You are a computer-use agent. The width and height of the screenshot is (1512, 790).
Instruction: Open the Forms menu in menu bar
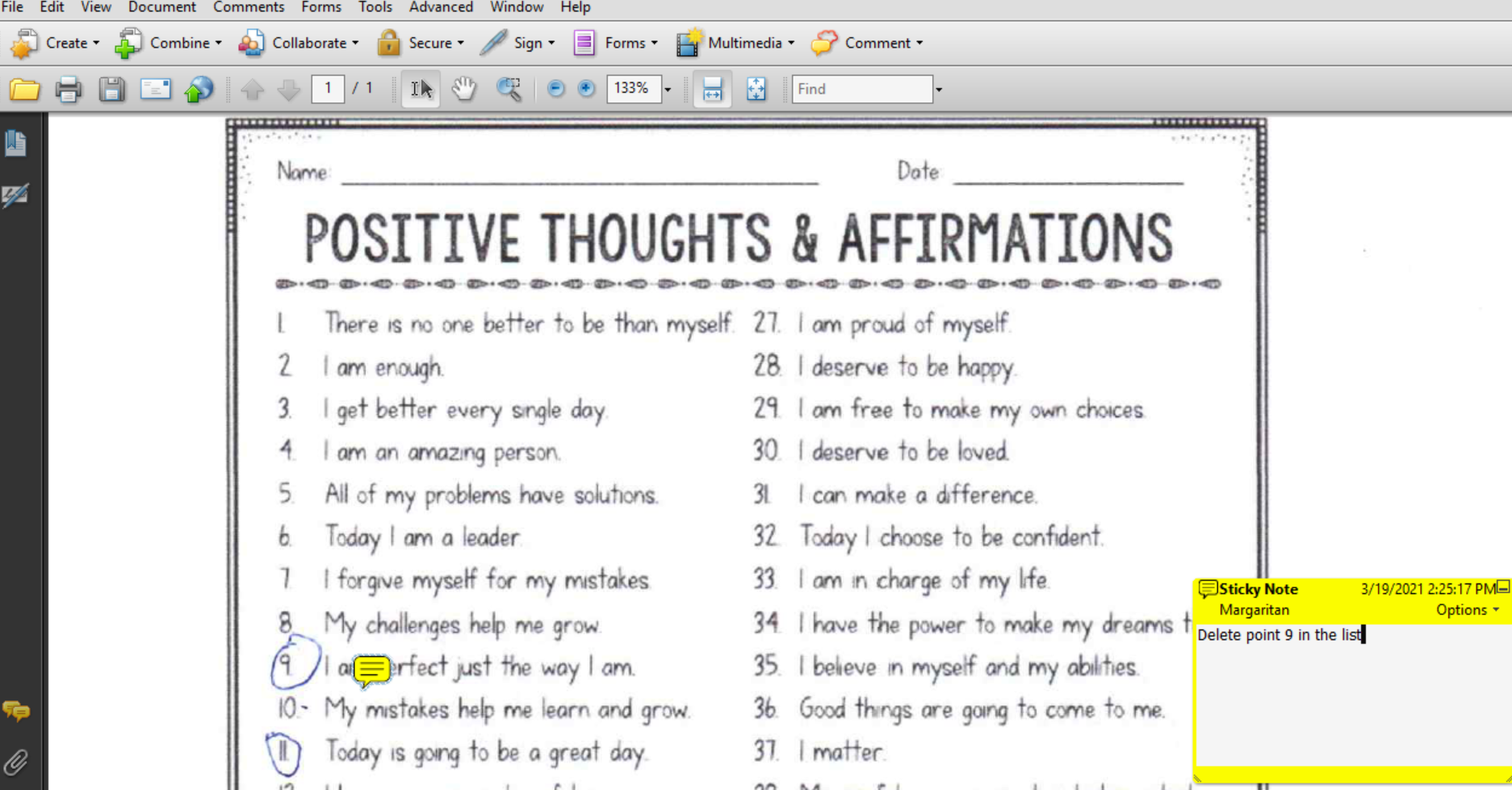tap(321, 7)
